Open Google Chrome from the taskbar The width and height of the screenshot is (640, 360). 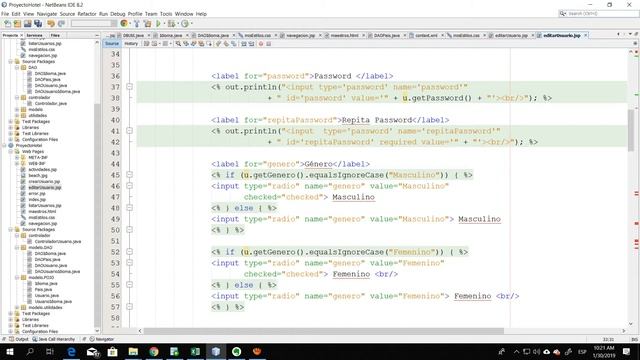(154, 351)
